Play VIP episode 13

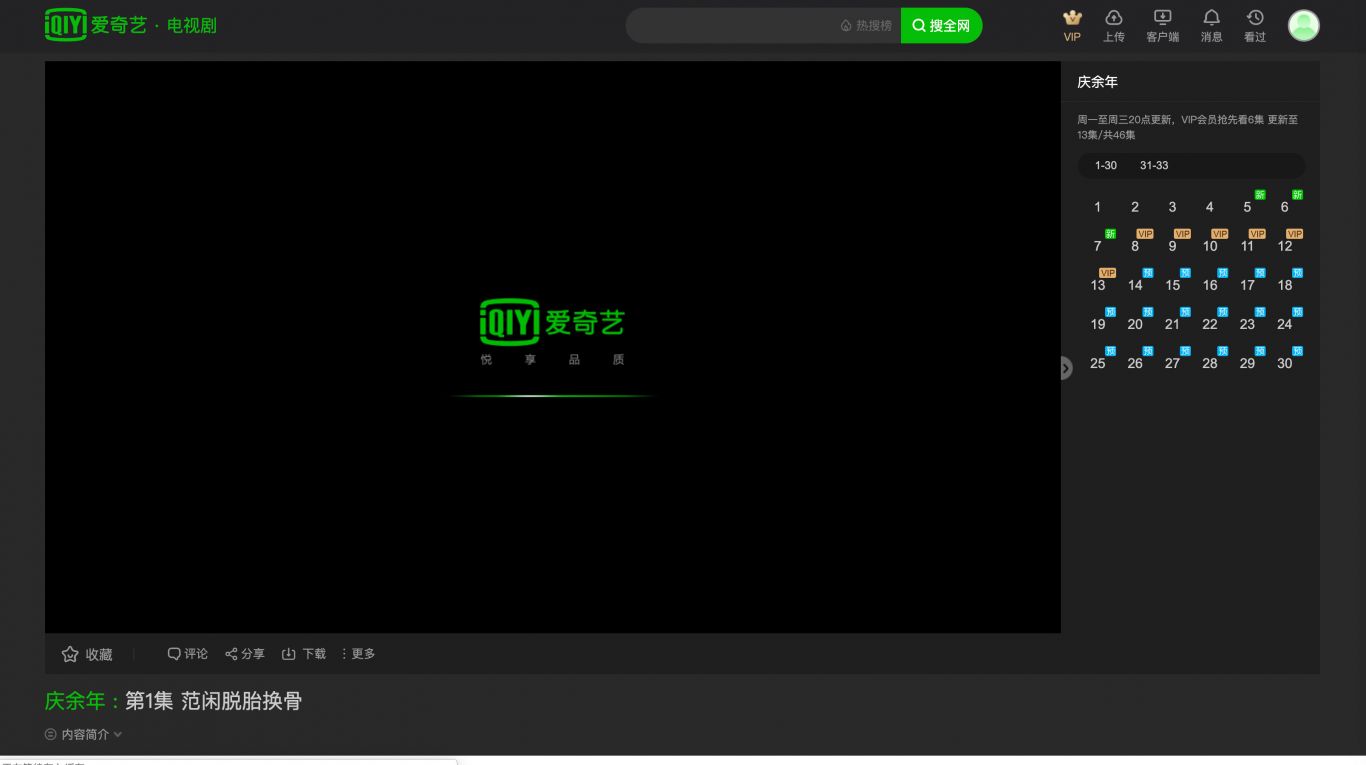(1098, 285)
